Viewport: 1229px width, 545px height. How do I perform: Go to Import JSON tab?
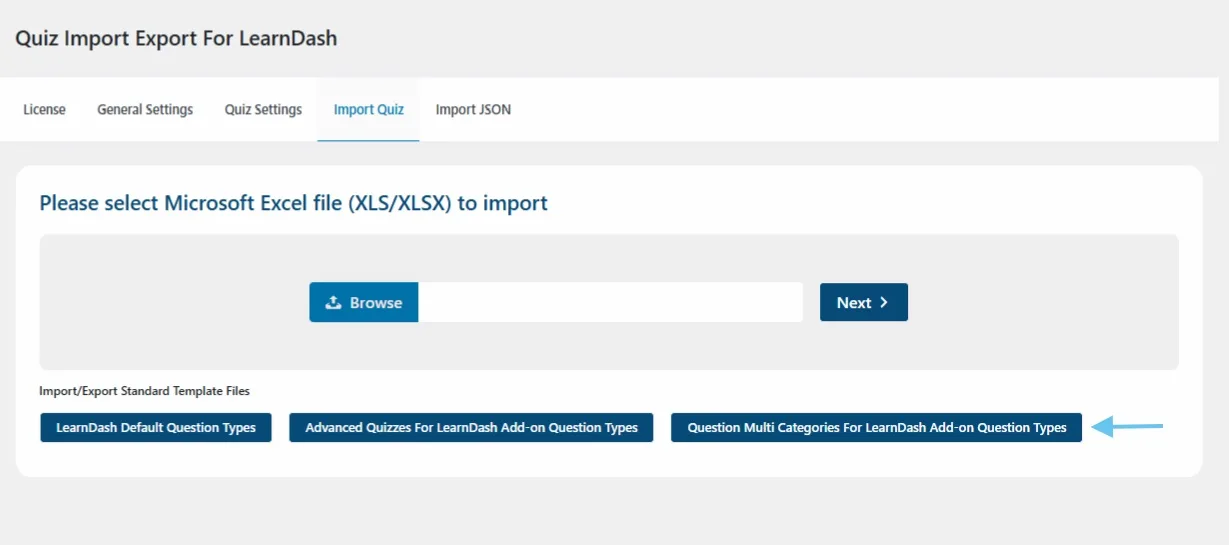point(473,110)
